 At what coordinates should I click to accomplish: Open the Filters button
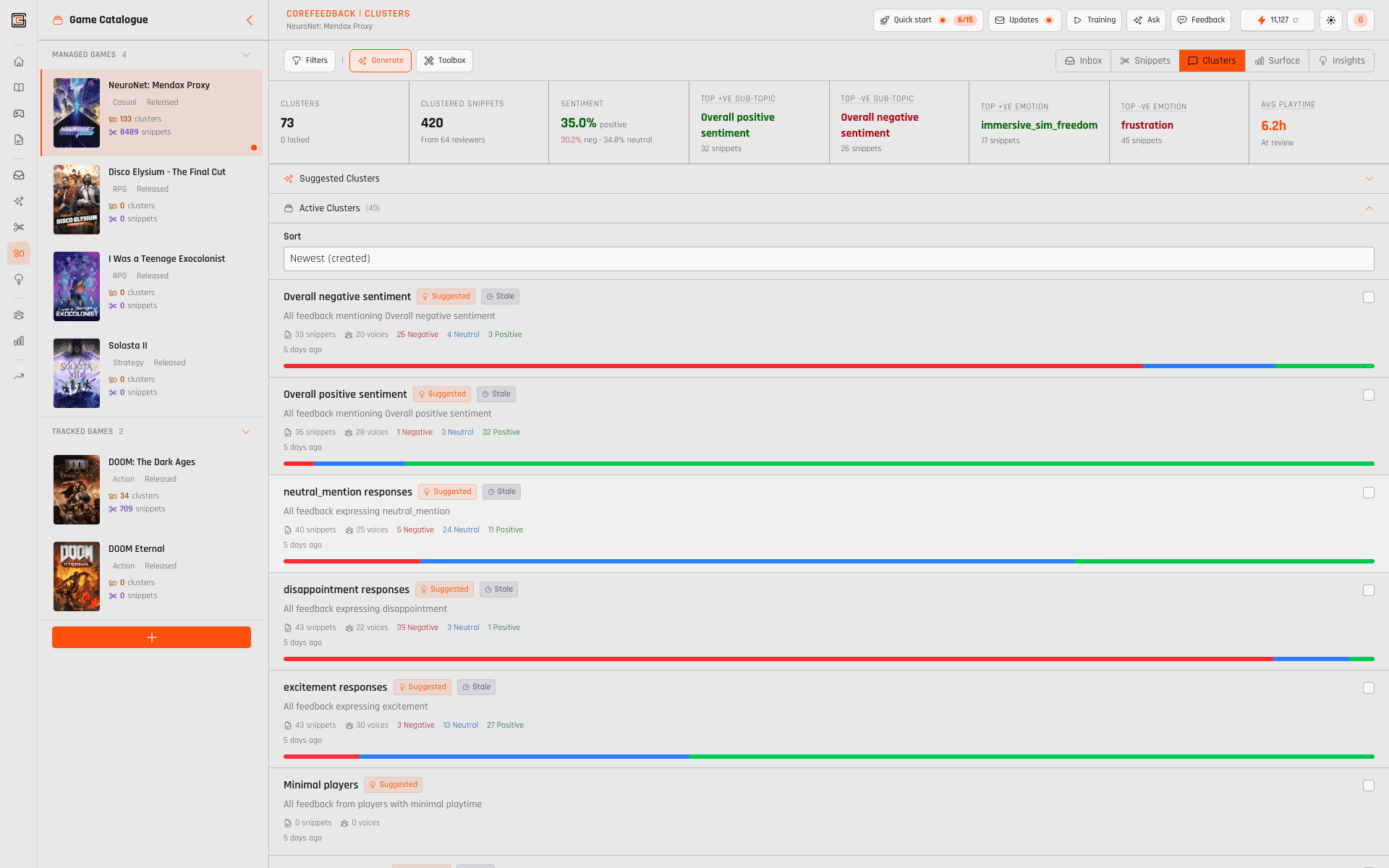(x=310, y=61)
